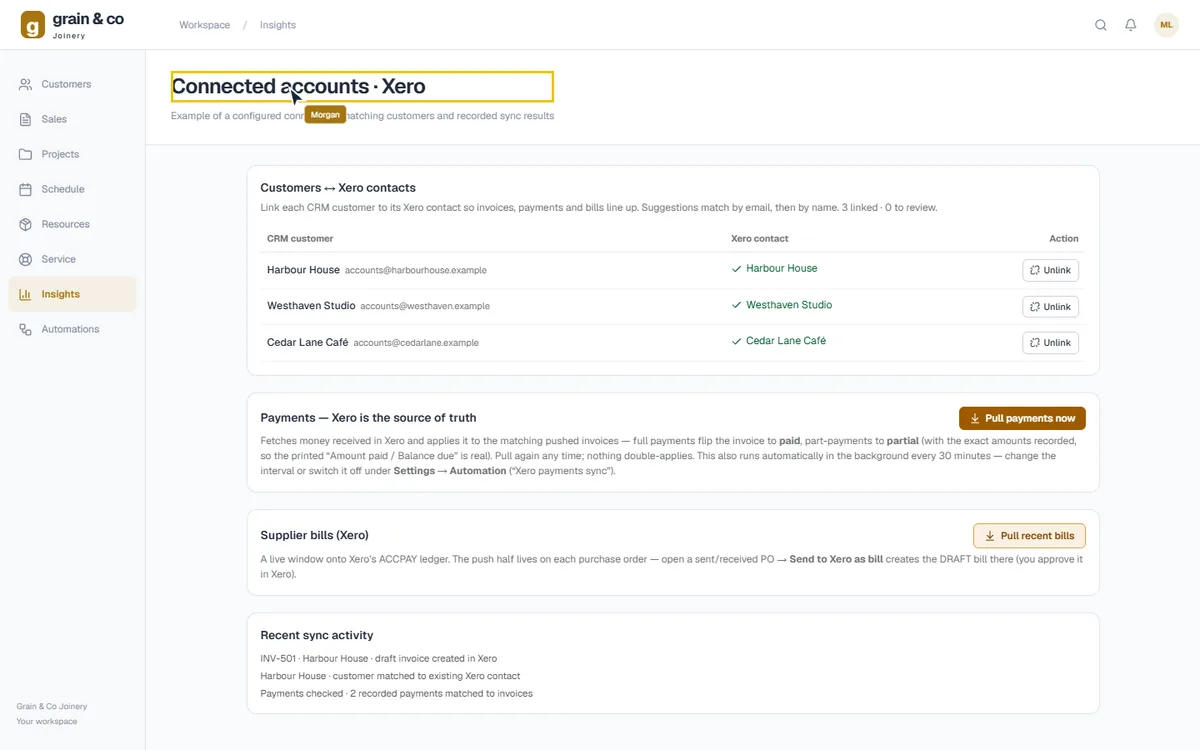Screen dimensions: 1200x750
Task: Select accounts@westhaven.example email
Action: [x=425, y=307]
